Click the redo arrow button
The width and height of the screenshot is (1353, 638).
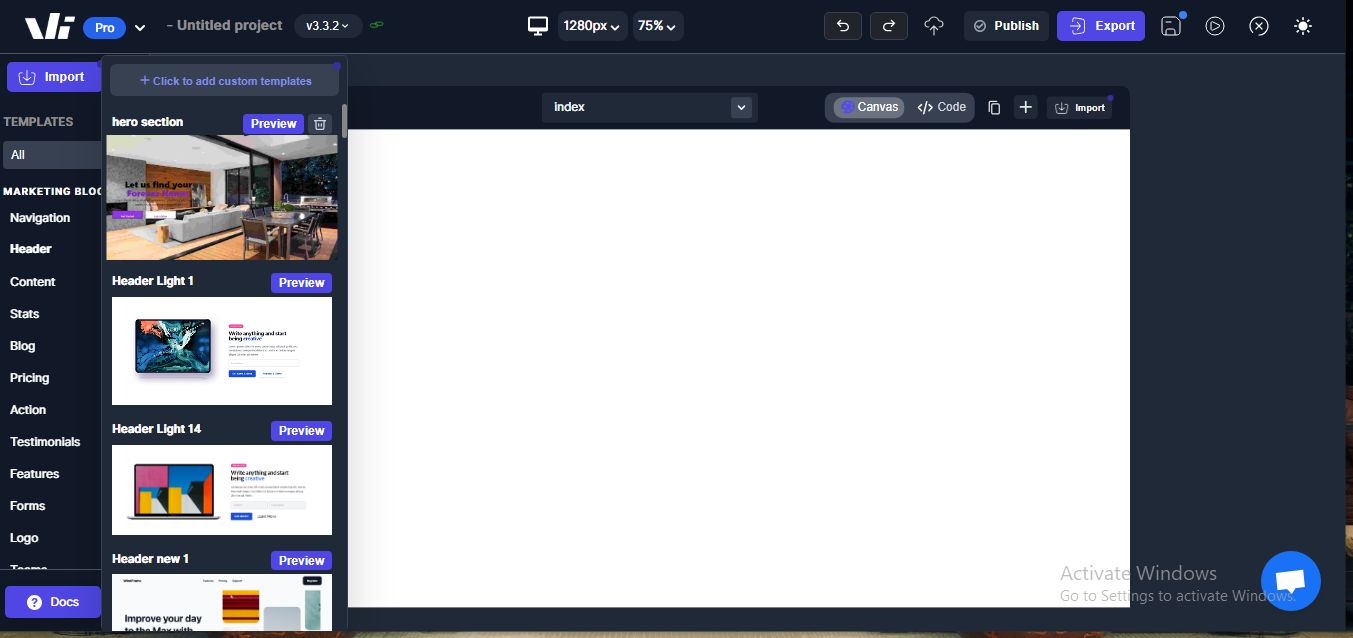[888, 26]
